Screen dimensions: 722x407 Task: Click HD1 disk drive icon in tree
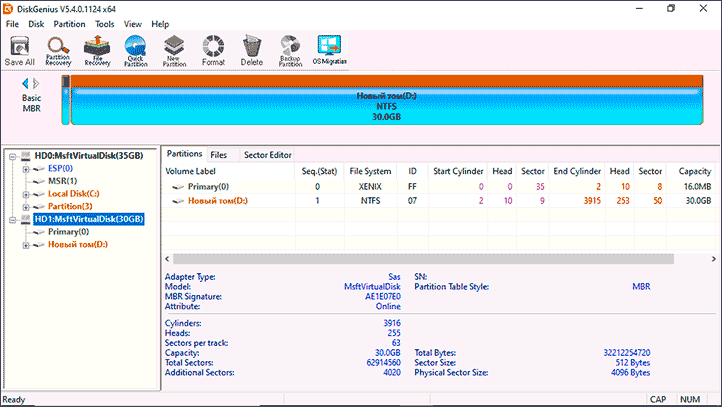(x=26, y=219)
